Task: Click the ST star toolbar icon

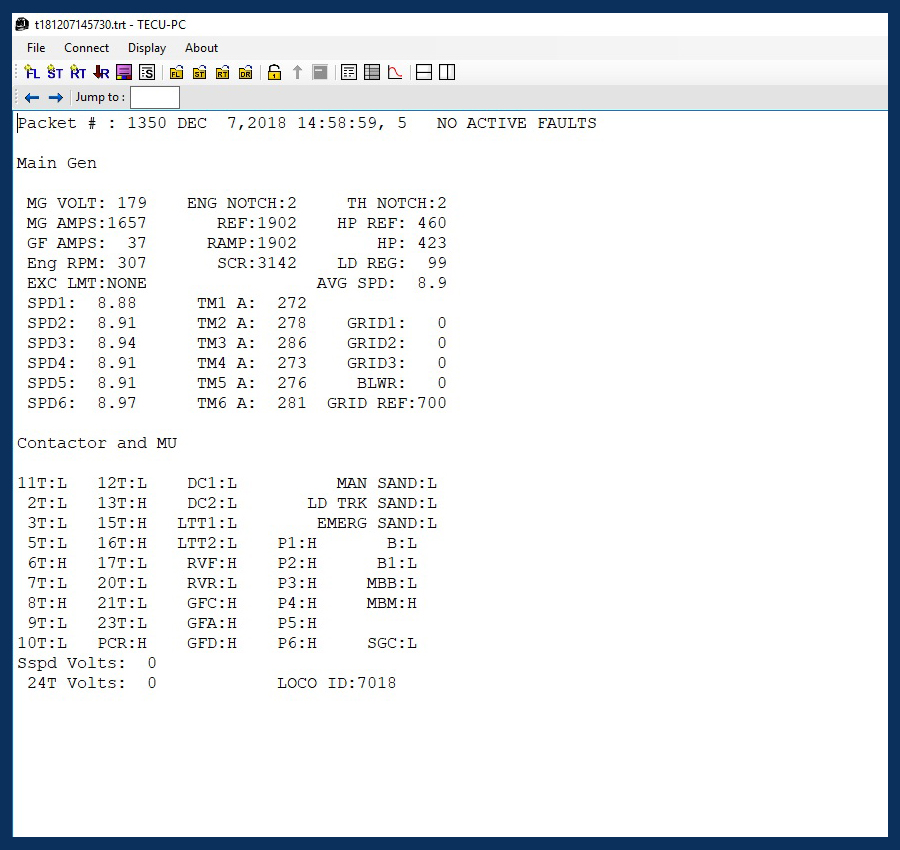Action: pos(55,72)
